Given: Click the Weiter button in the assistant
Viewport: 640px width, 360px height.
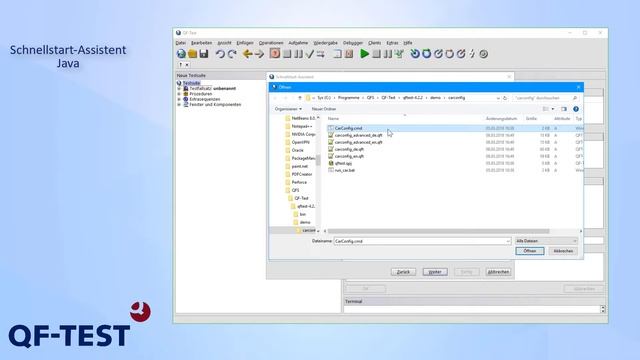Looking at the screenshot, I should (435, 272).
